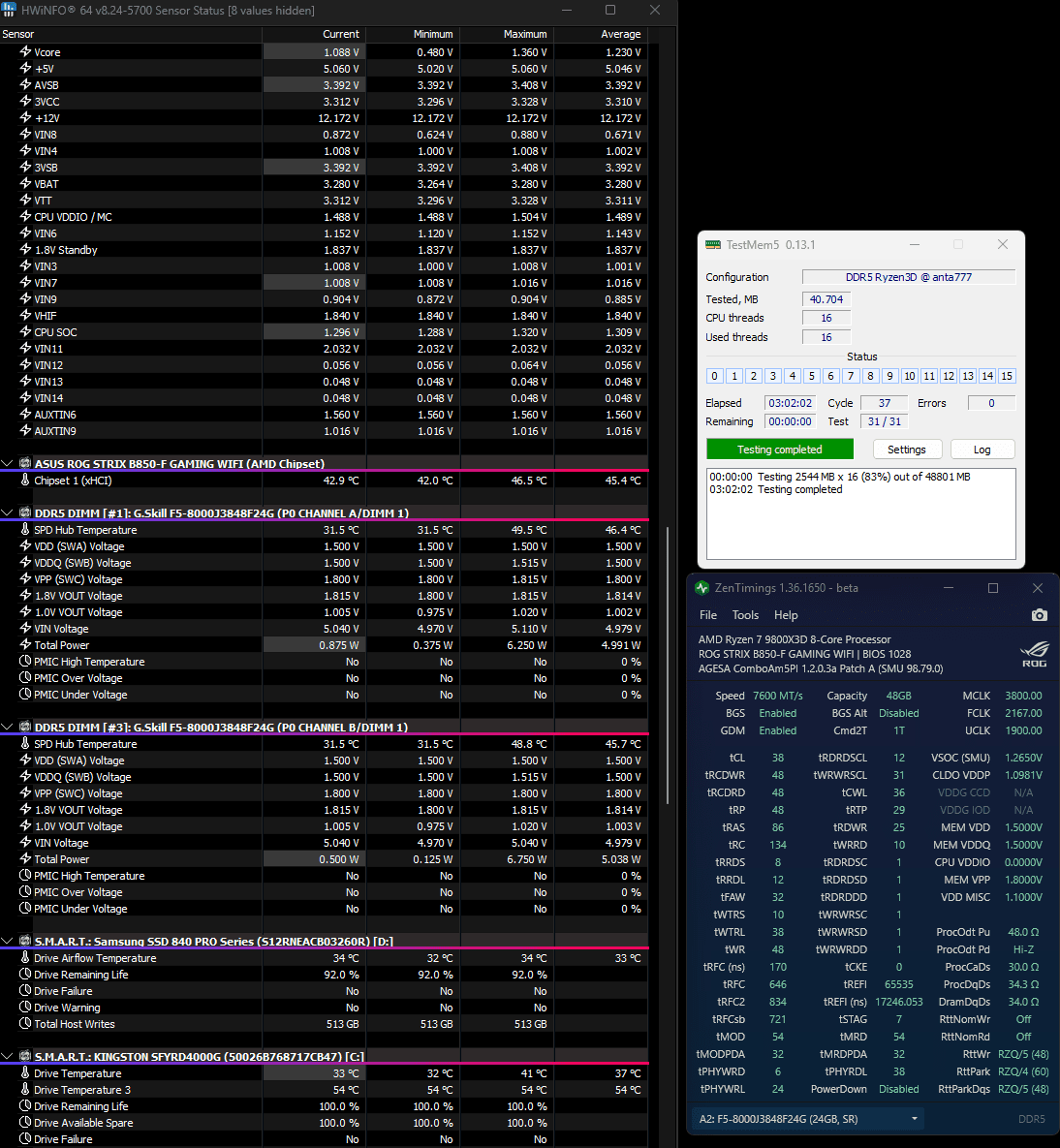
Task: Click the ROG logo in ZenTimings
Action: [x=1035, y=654]
